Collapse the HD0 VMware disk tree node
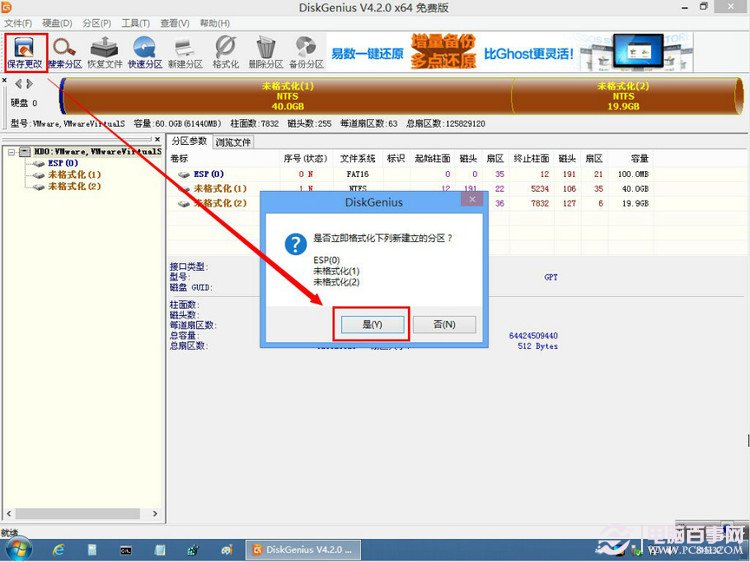This screenshot has height=562, width=750. click(x=11, y=152)
